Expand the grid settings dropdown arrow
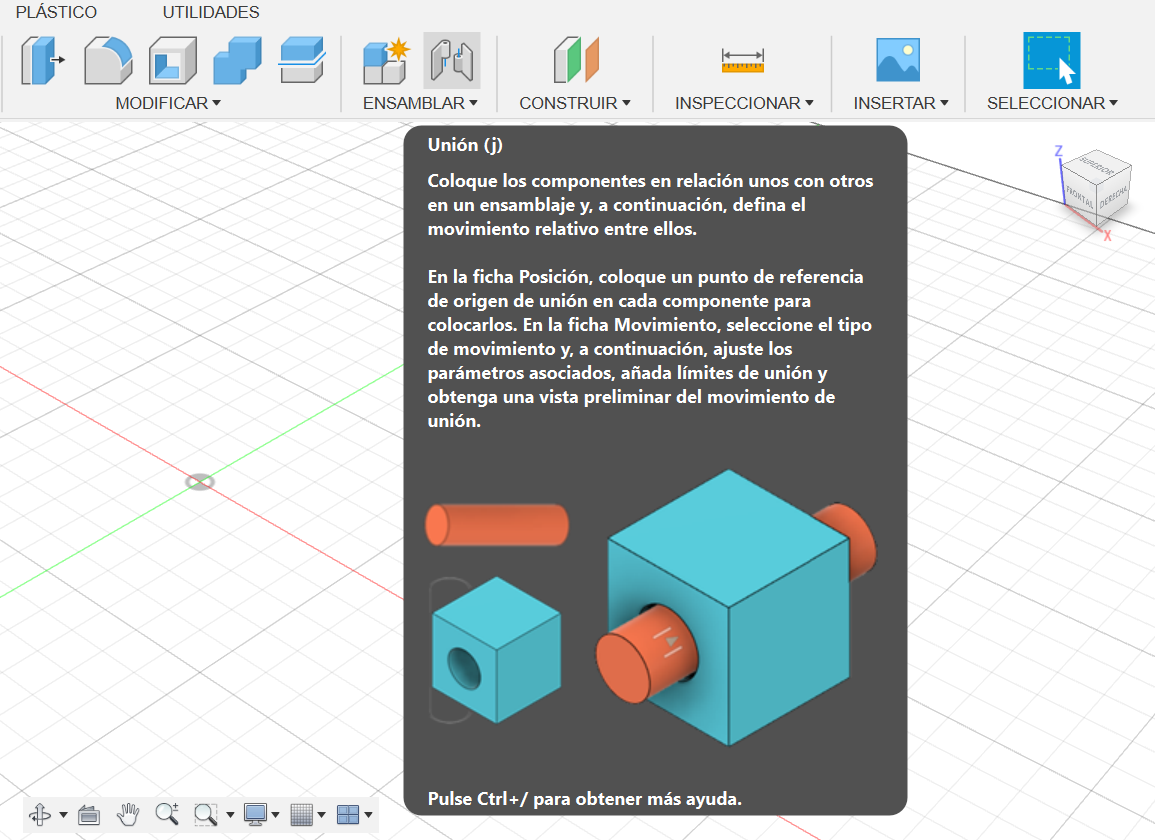 [x=322, y=815]
